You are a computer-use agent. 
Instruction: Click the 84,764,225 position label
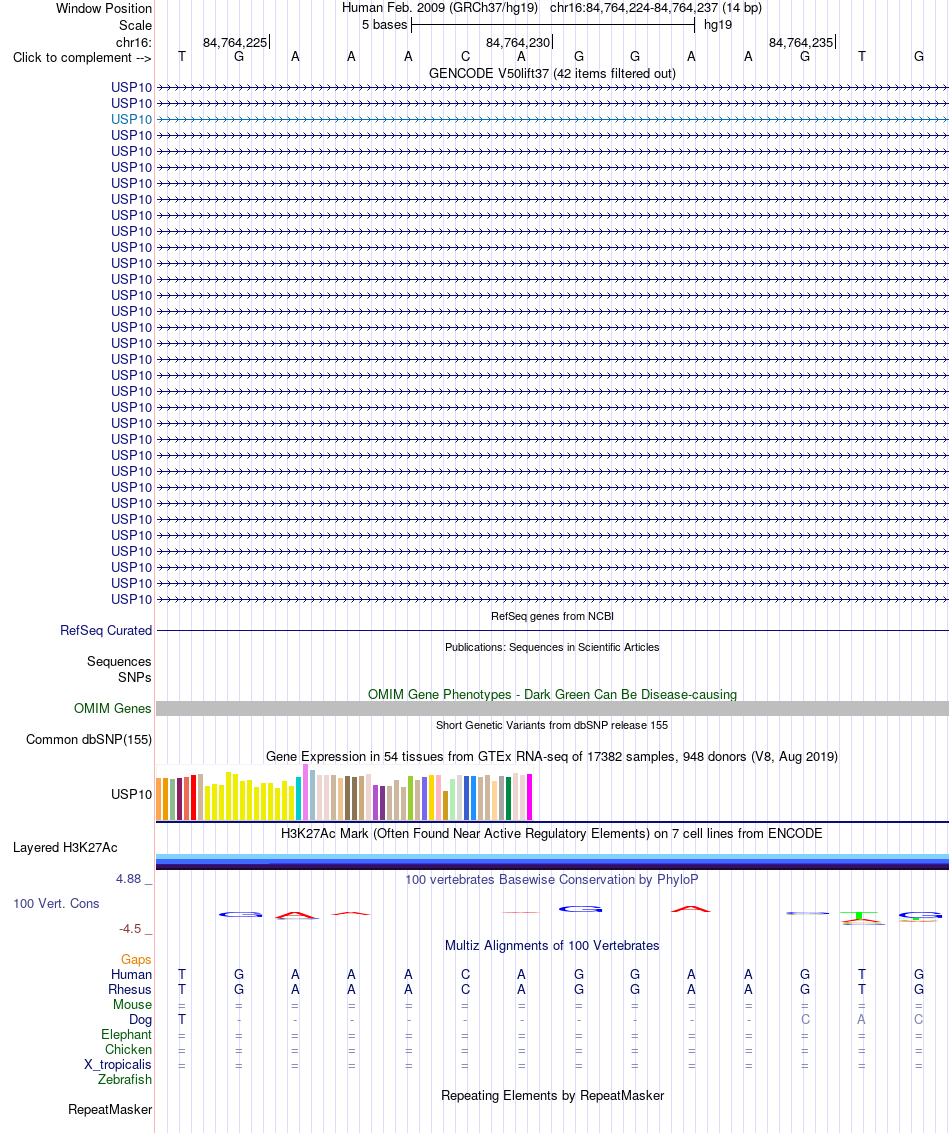[235, 43]
